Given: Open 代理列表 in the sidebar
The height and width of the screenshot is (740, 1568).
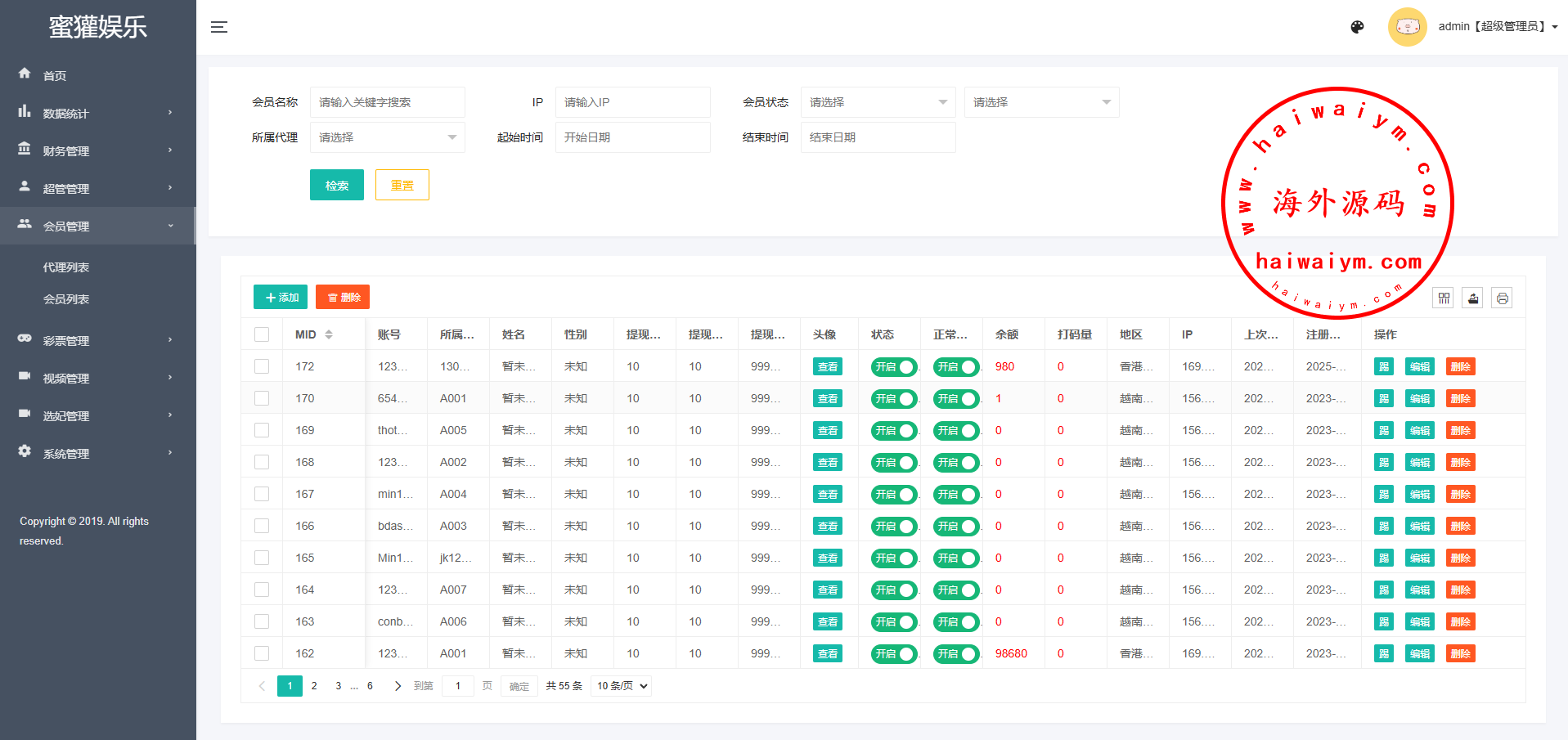Looking at the screenshot, I should (66, 267).
